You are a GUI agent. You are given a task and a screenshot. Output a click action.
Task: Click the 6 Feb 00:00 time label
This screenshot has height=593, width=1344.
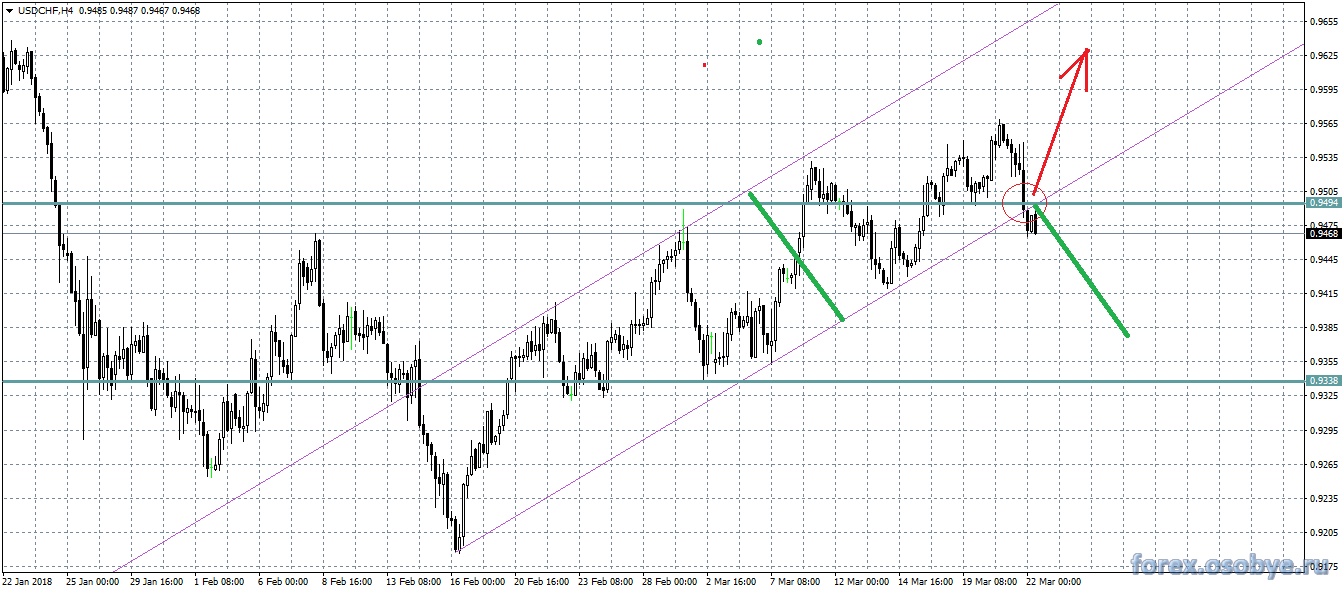(284, 580)
